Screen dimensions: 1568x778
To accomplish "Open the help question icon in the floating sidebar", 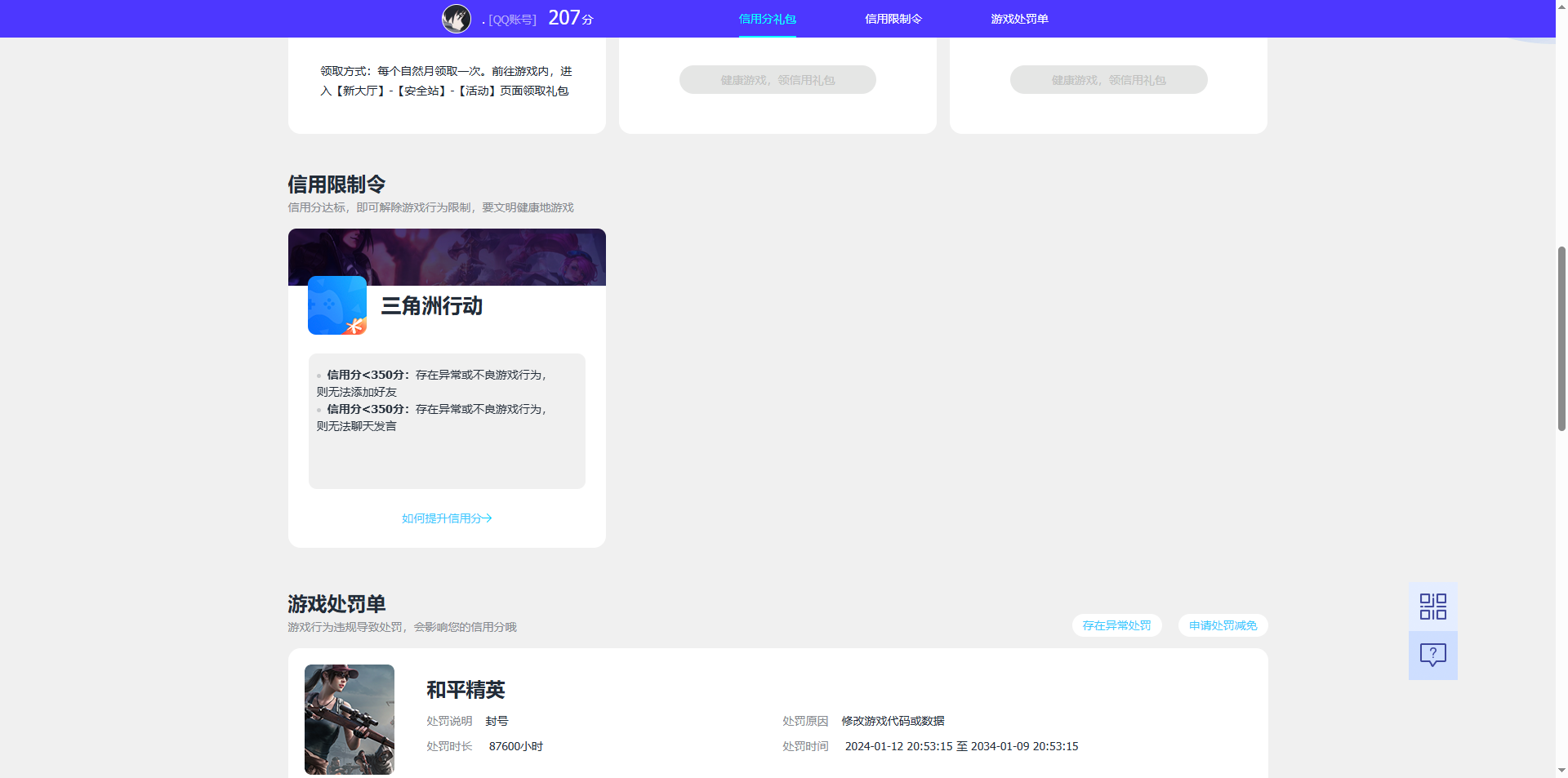I will click(x=1432, y=656).
